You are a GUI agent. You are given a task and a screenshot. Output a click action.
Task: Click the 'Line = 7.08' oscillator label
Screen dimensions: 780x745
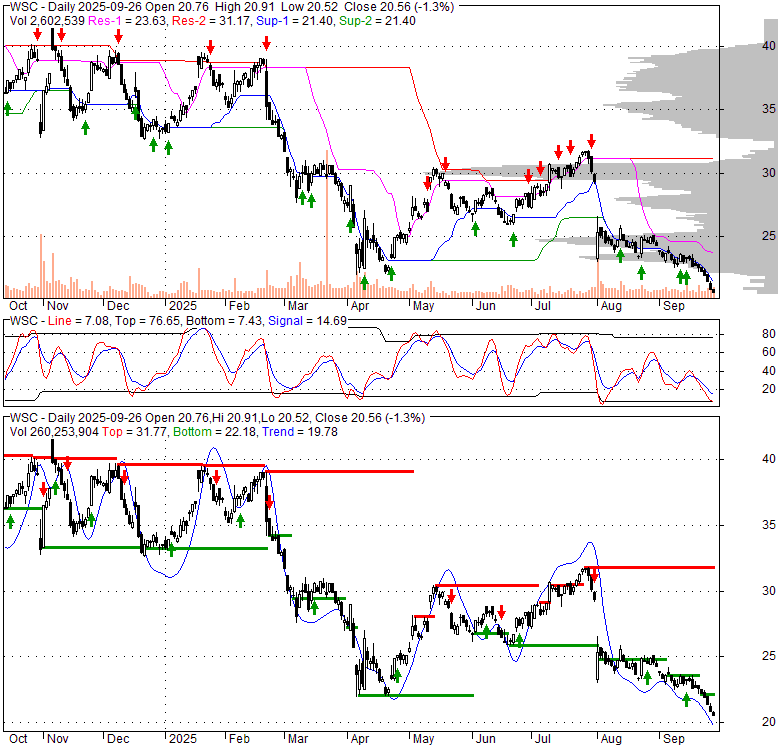tap(79, 321)
